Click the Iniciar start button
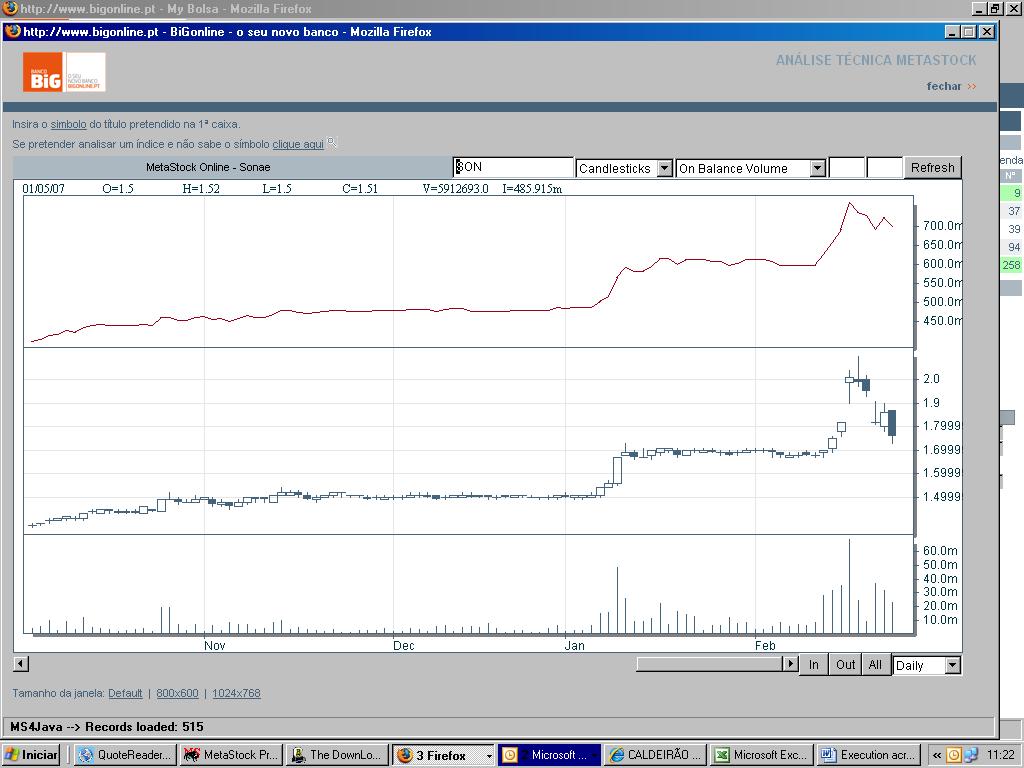The image size is (1024, 768). coord(32,755)
